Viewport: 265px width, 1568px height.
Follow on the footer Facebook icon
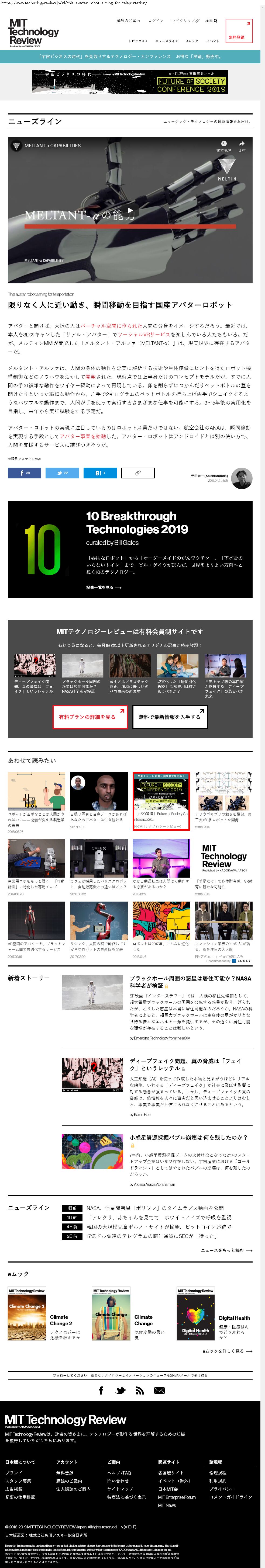101,1390
